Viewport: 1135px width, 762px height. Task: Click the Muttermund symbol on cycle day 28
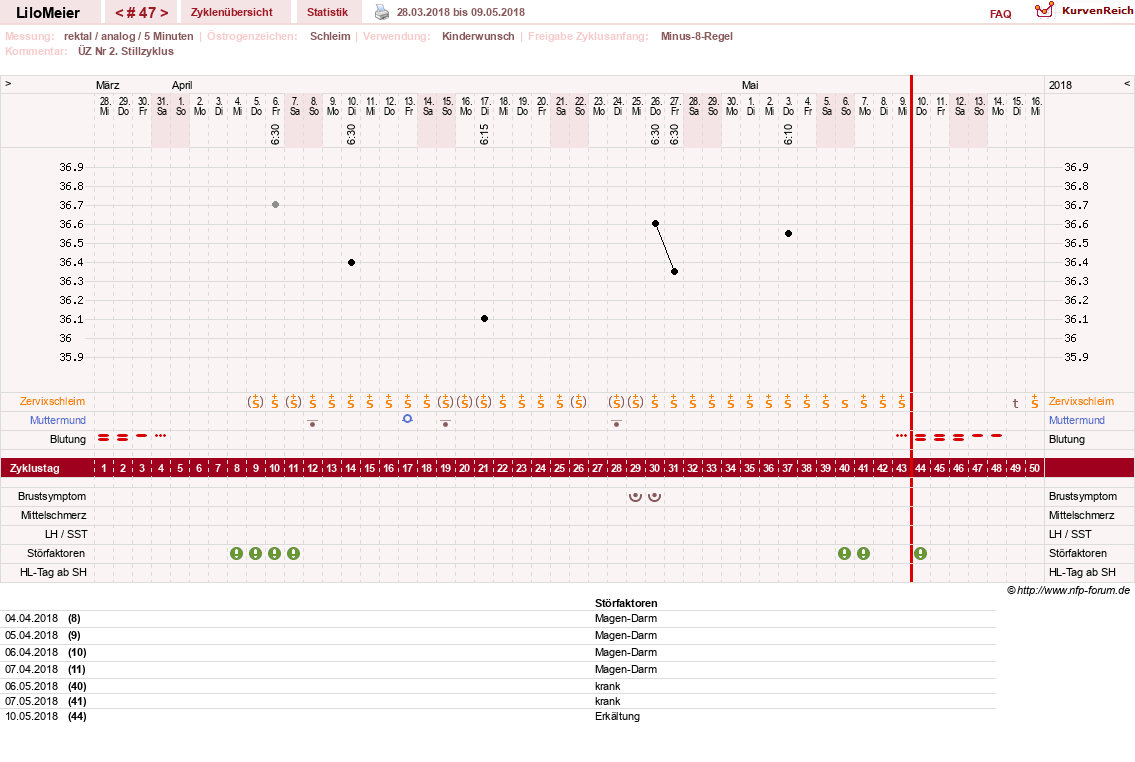(616, 423)
